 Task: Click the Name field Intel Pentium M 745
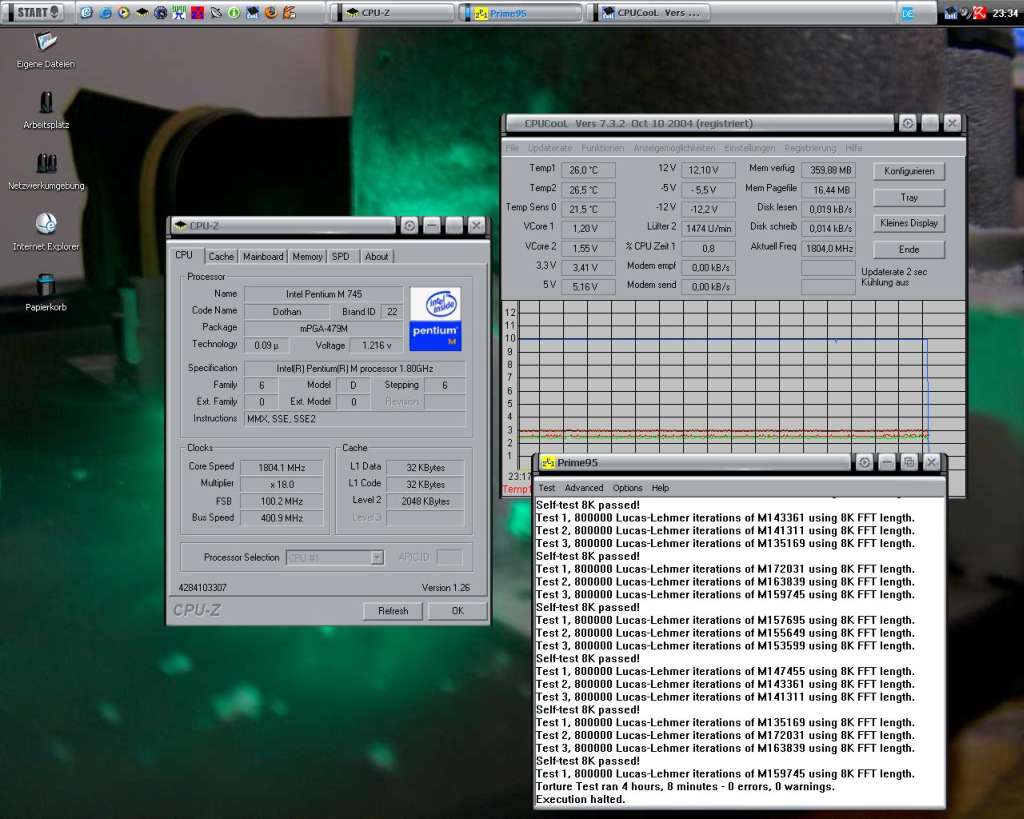[x=324, y=294]
